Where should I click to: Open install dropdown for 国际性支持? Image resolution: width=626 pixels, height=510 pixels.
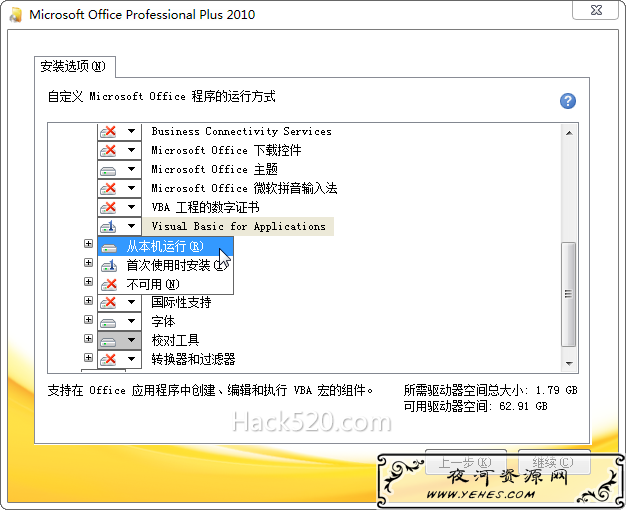point(131,302)
